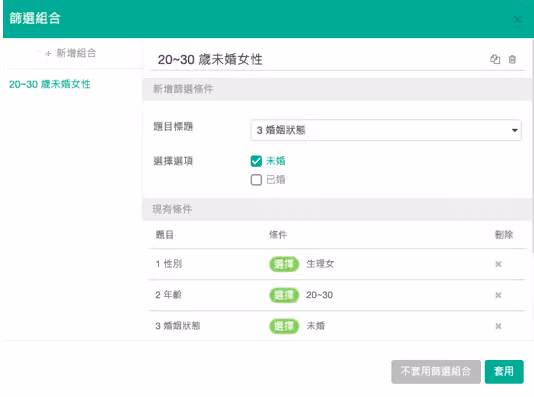Click the 未婚 option label text

276,161
